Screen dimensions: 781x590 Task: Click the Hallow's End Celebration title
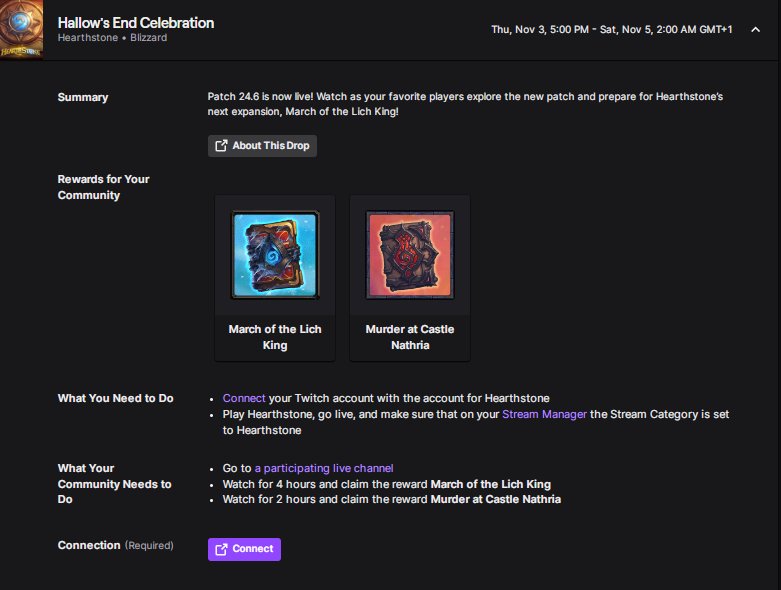tap(136, 23)
